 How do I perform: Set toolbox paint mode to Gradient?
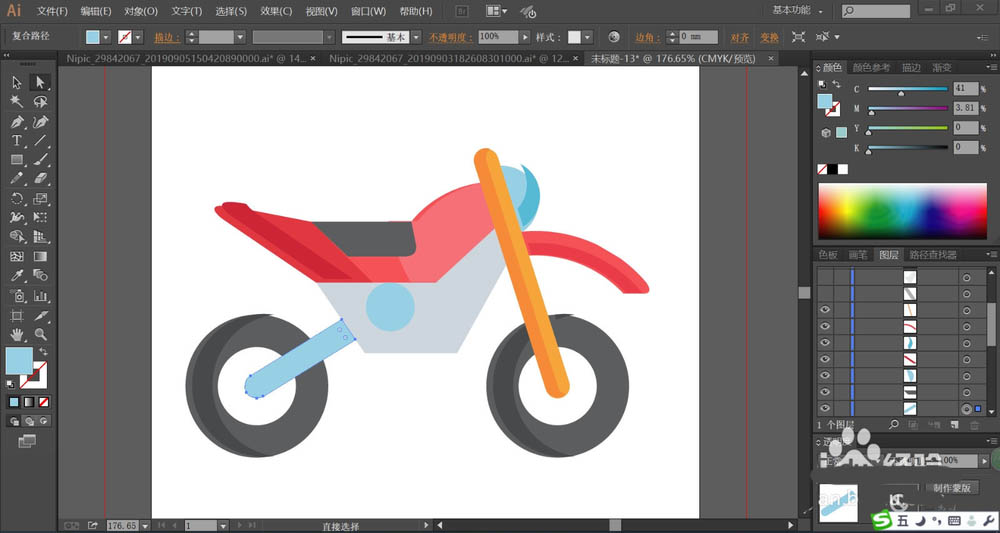point(29,402)
